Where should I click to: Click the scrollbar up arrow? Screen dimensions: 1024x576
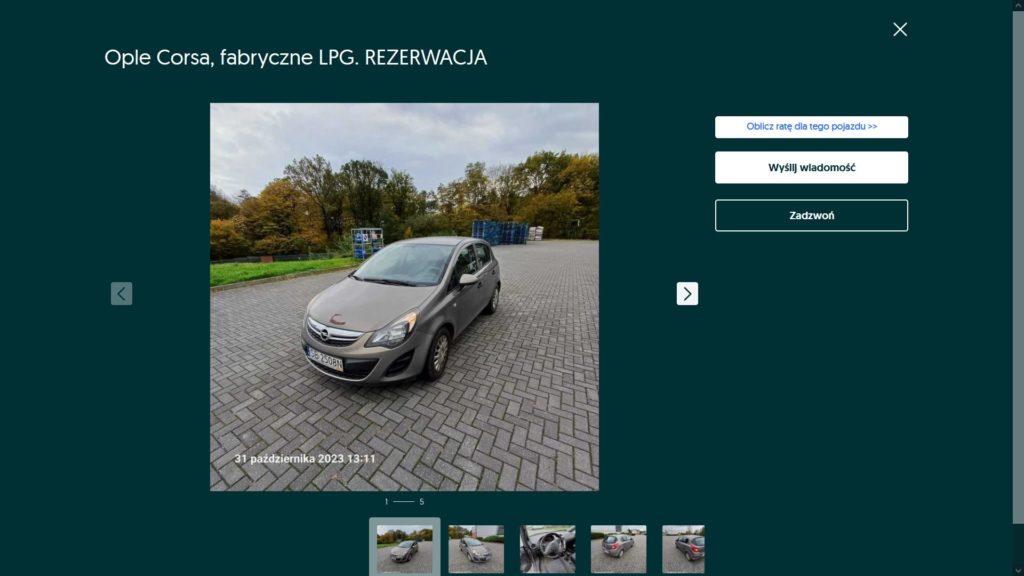coord(1018,5)
